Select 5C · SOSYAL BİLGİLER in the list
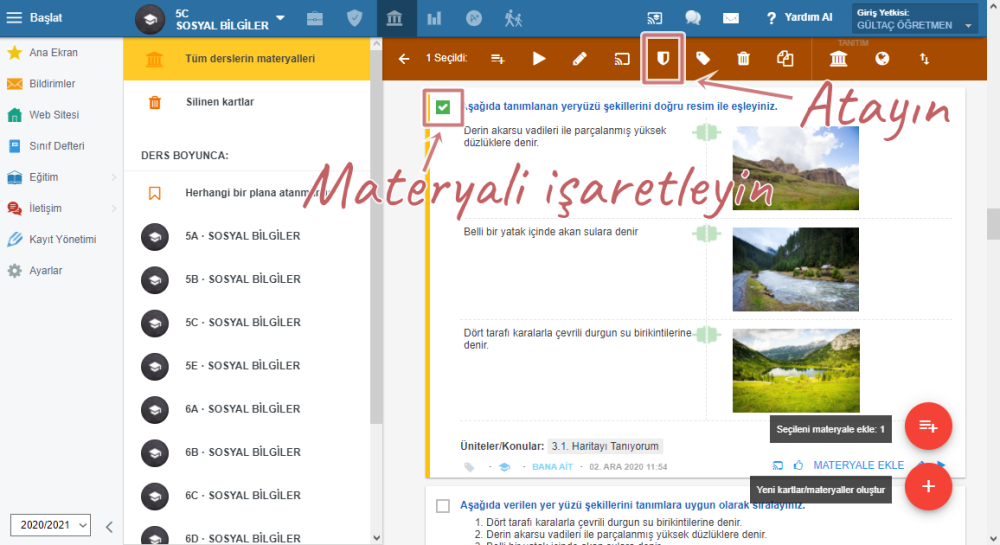Image resolution: width=1000 pixels, height=545 pixels. [x=247, y=323]
